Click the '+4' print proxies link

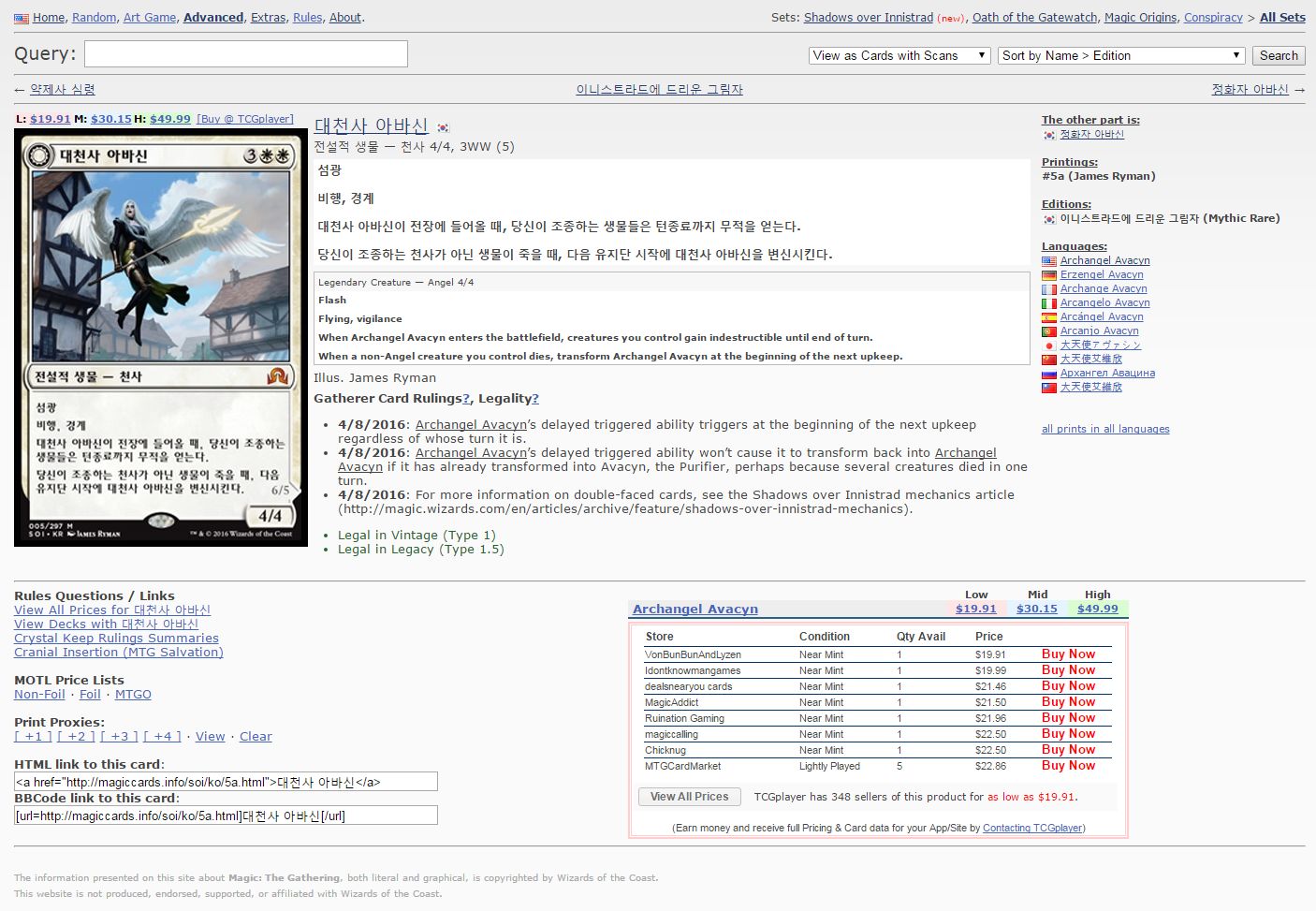pos(163,737)
